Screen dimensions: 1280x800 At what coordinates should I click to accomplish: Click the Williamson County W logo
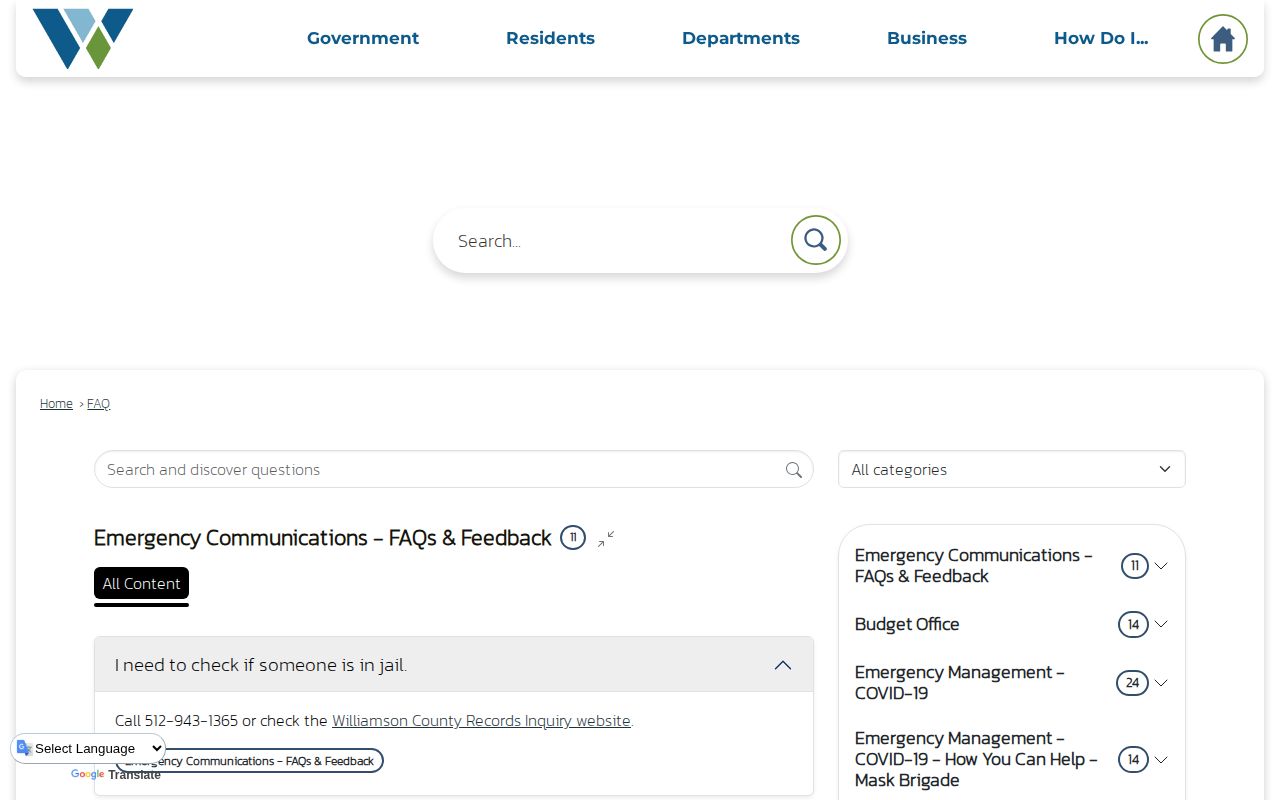pos(83,38)
